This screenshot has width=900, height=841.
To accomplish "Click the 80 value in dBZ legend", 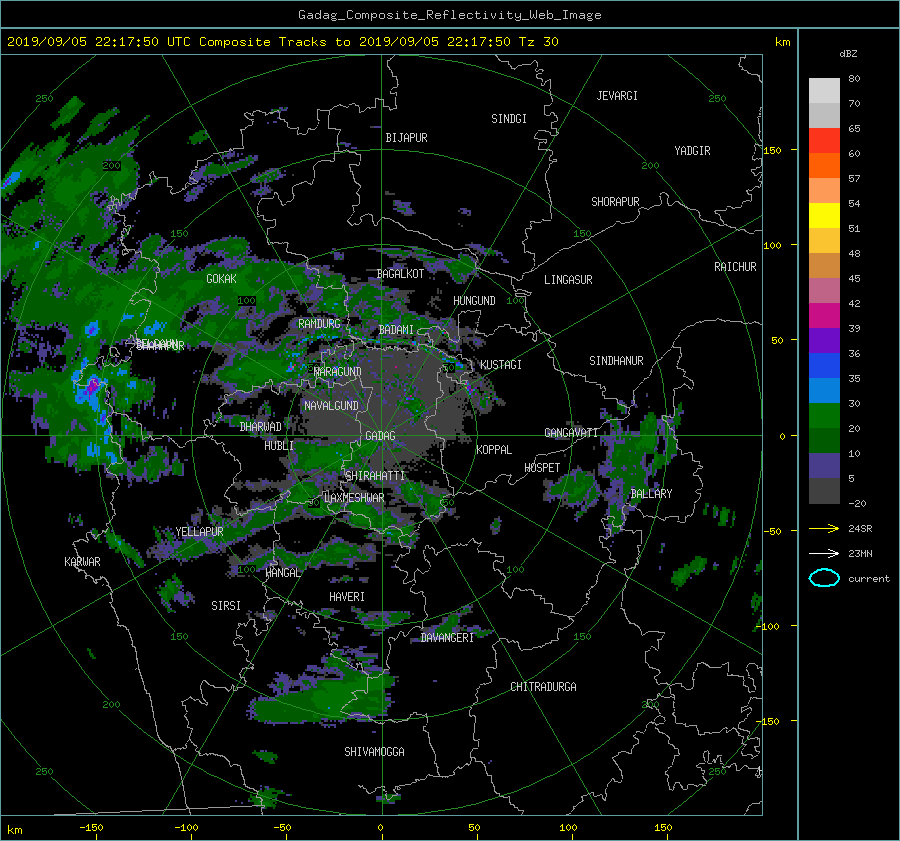I will (x=854, y=79).
